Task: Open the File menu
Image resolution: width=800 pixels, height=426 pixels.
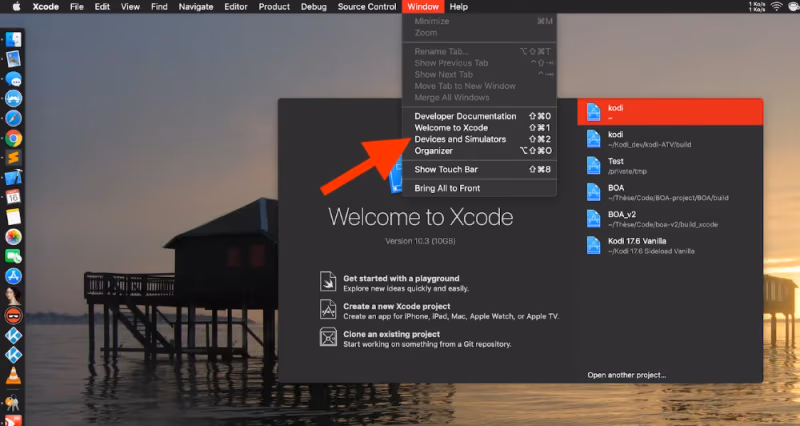Action: coord(77,7)
